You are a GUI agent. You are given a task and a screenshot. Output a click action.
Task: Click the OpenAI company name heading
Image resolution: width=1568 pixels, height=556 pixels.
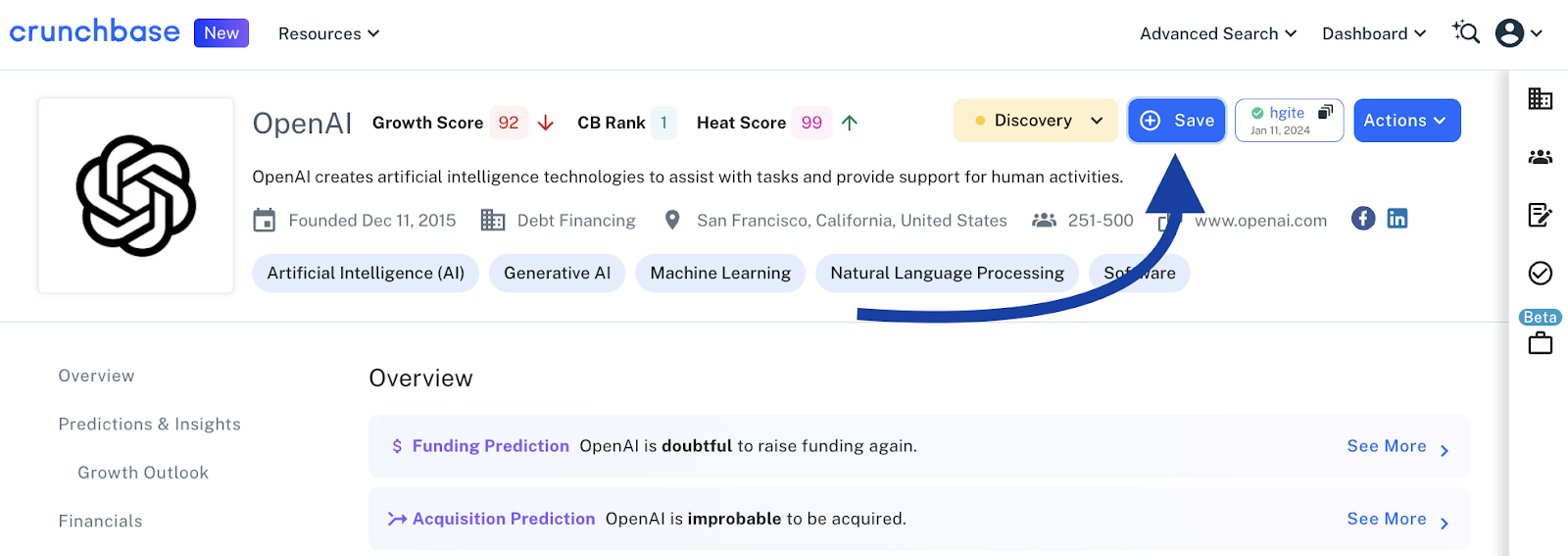[302, 123]
